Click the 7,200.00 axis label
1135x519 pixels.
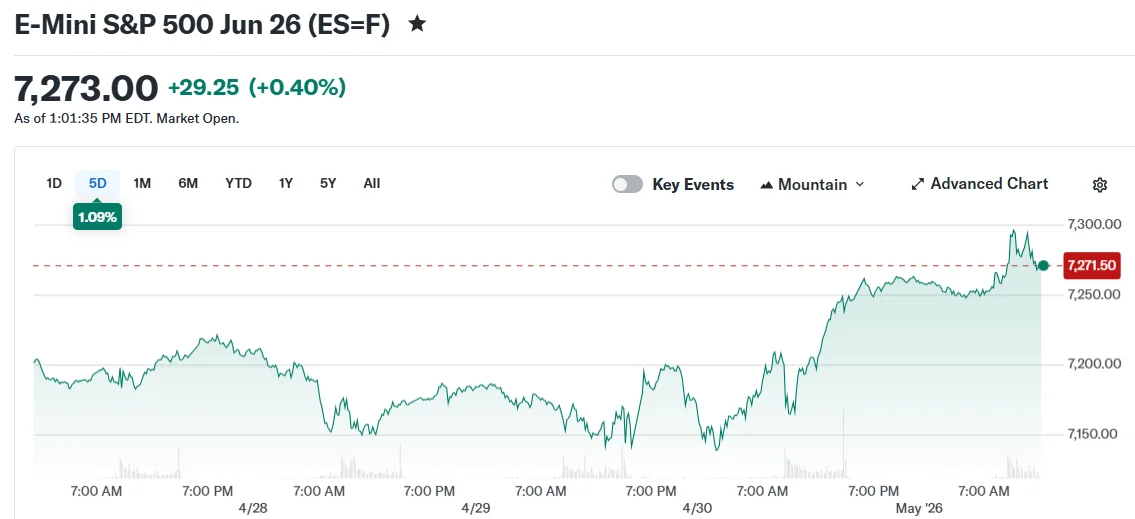[1094, 364]
